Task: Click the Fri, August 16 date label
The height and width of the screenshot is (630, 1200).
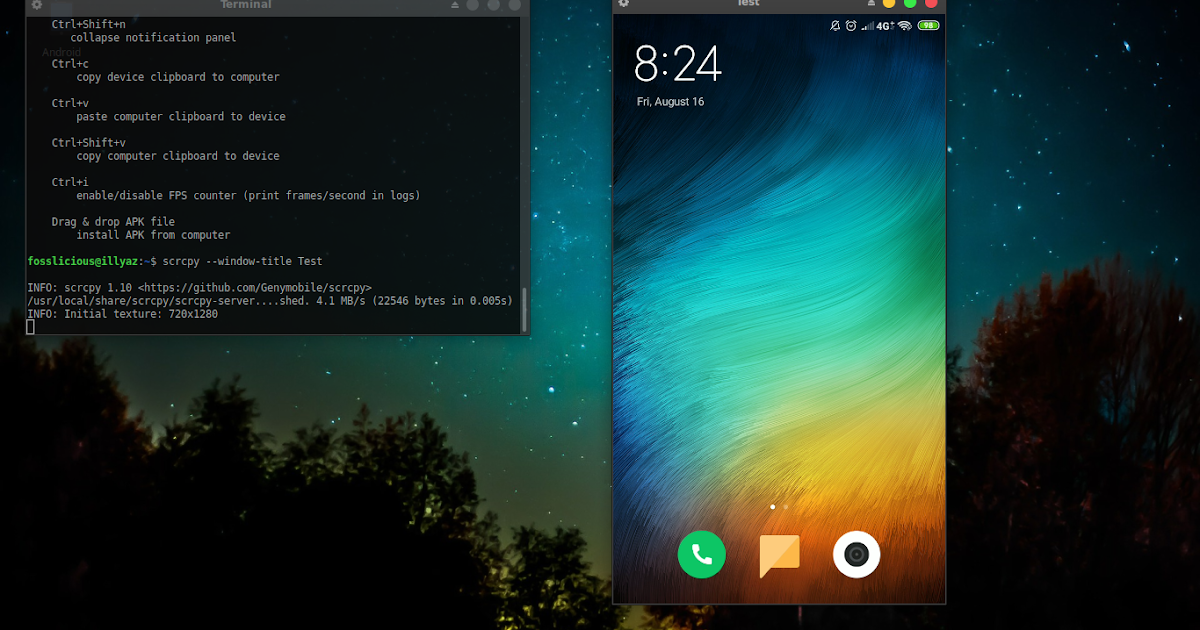Action: point(671,101)
